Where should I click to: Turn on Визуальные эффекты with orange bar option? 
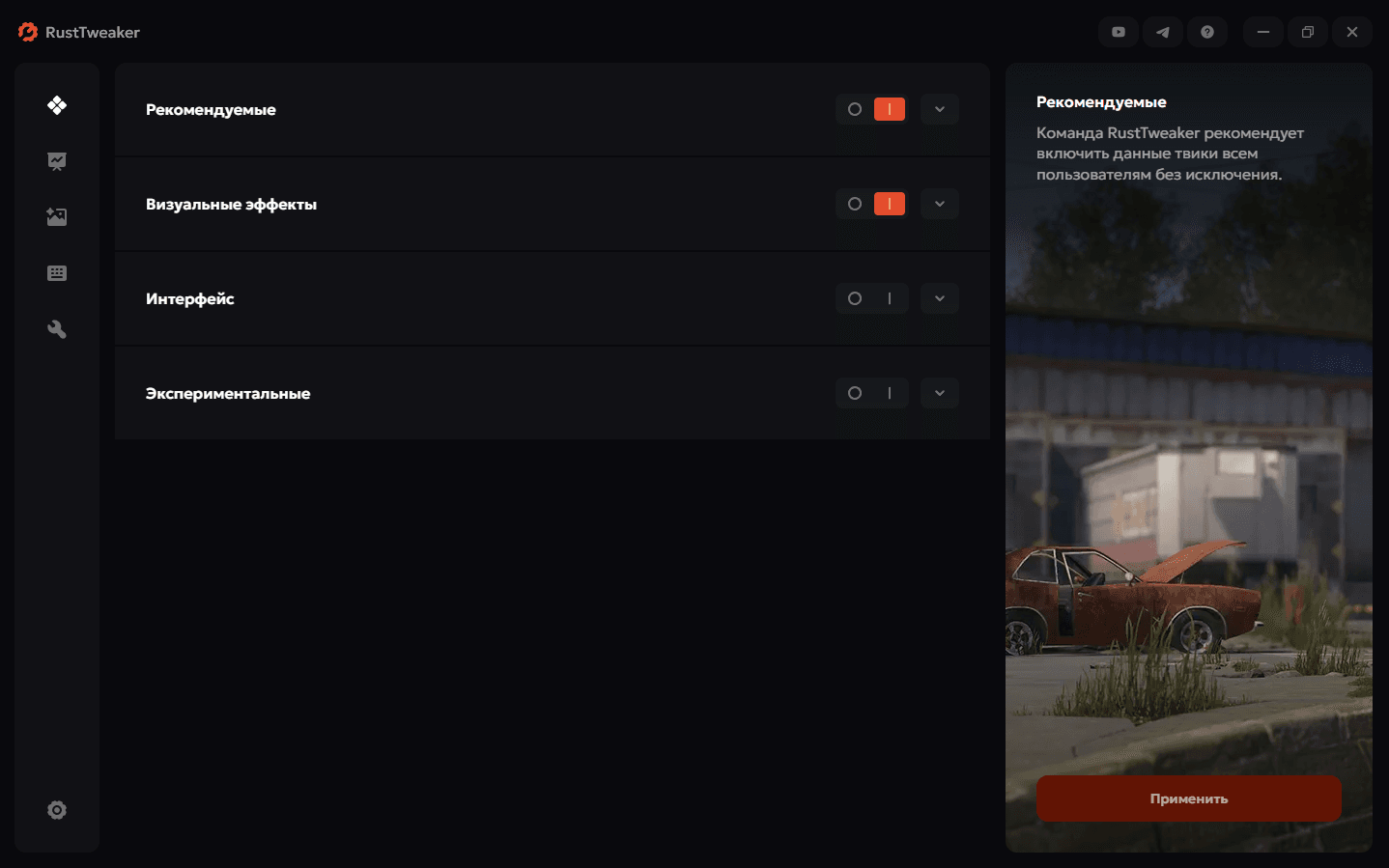click(x=890, y=204)
